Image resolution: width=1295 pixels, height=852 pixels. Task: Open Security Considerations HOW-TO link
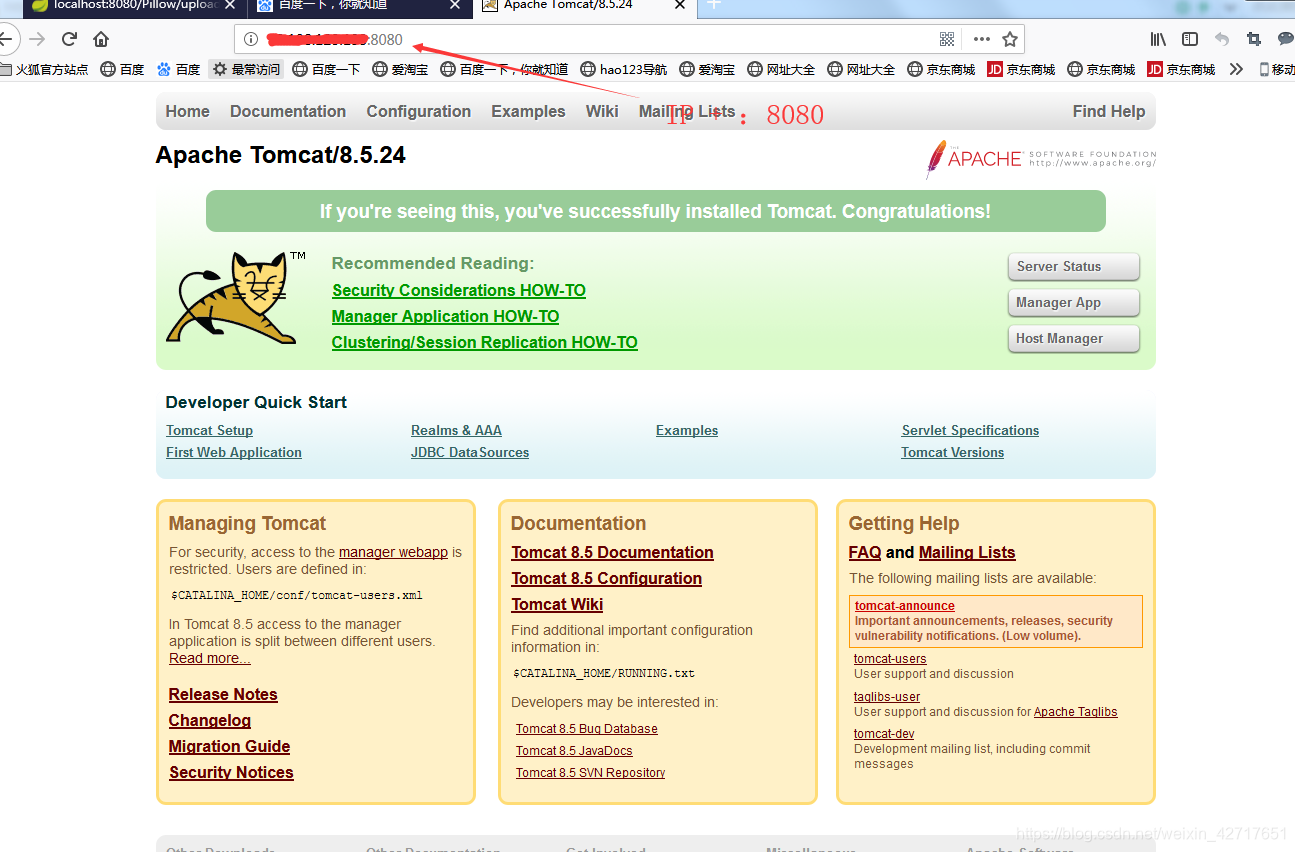[x=459, y=290]
